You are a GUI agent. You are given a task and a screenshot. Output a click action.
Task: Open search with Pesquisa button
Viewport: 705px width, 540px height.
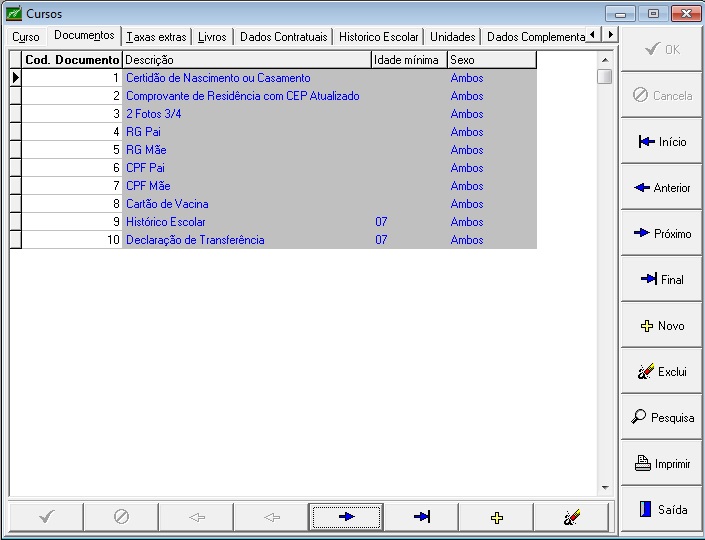[662, 418]
